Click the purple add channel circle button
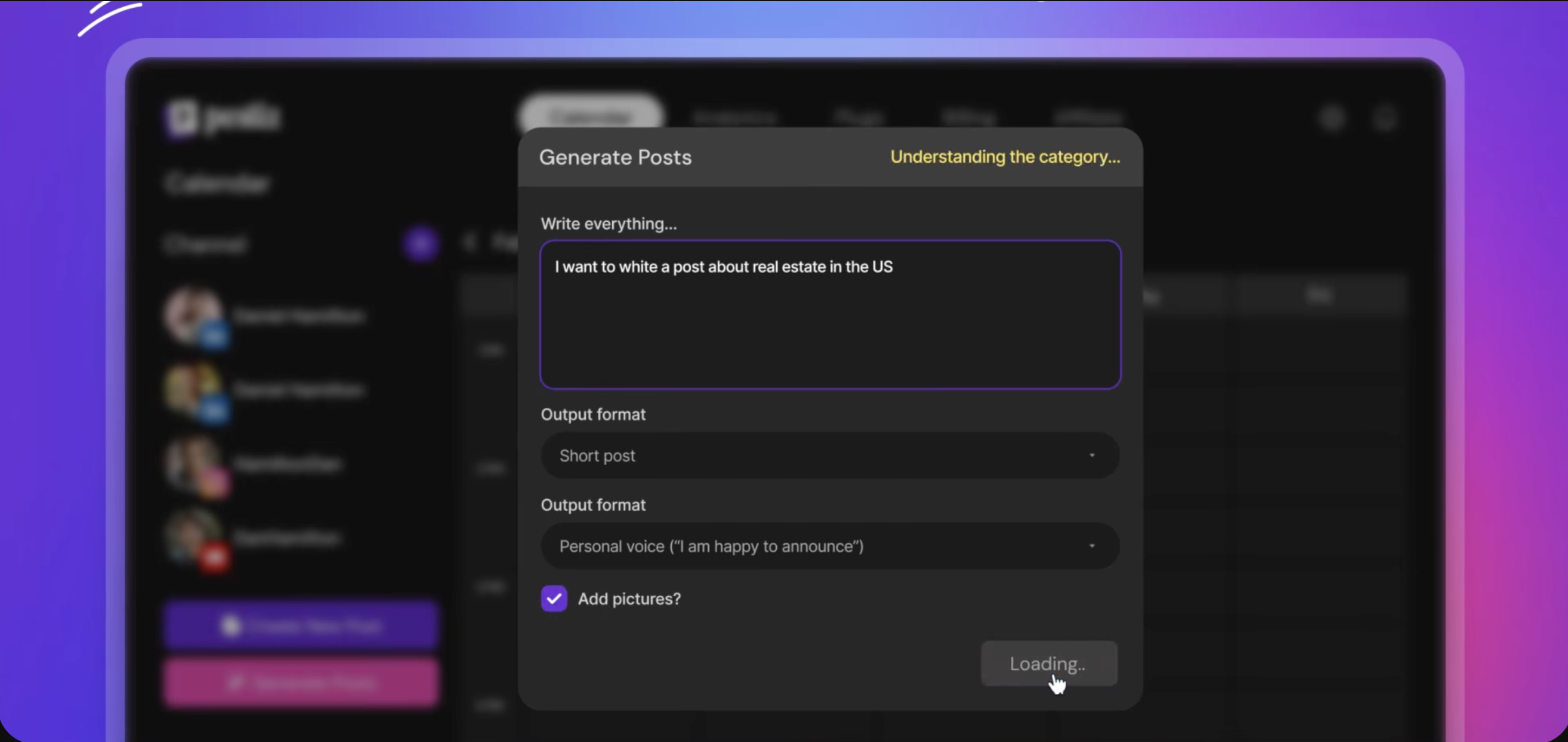The height and width of the screenshot is (742, 1568). (x=421, y=243)
